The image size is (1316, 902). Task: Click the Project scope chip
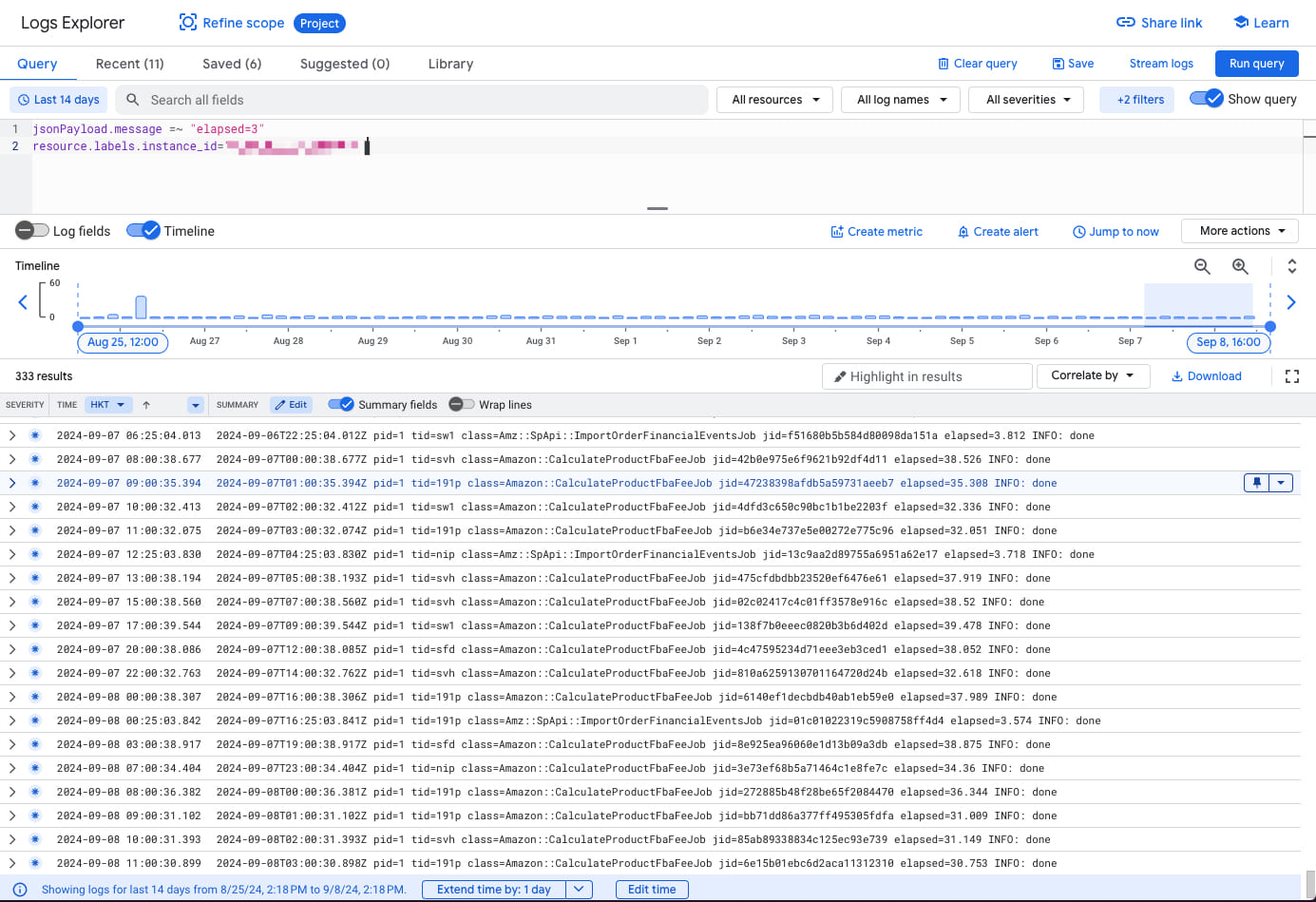pyautogui.click(x=319, y=23)
